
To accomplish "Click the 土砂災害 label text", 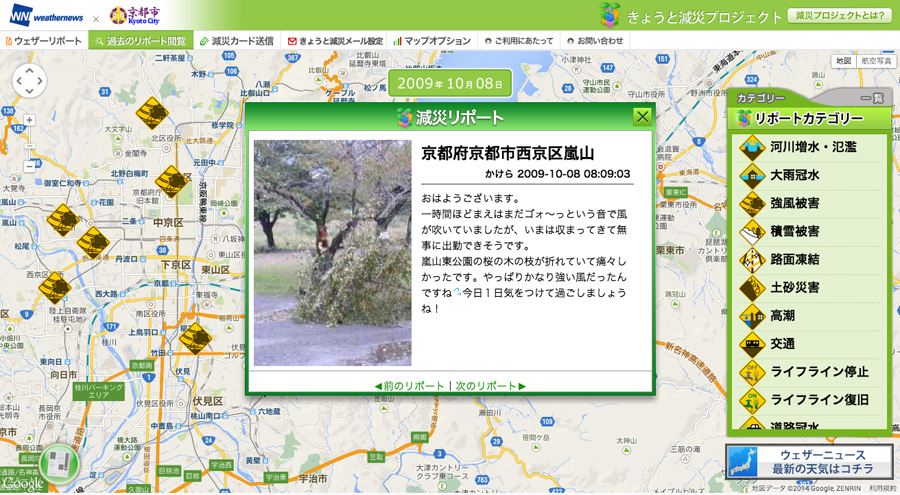I will [x=794, y=288].
